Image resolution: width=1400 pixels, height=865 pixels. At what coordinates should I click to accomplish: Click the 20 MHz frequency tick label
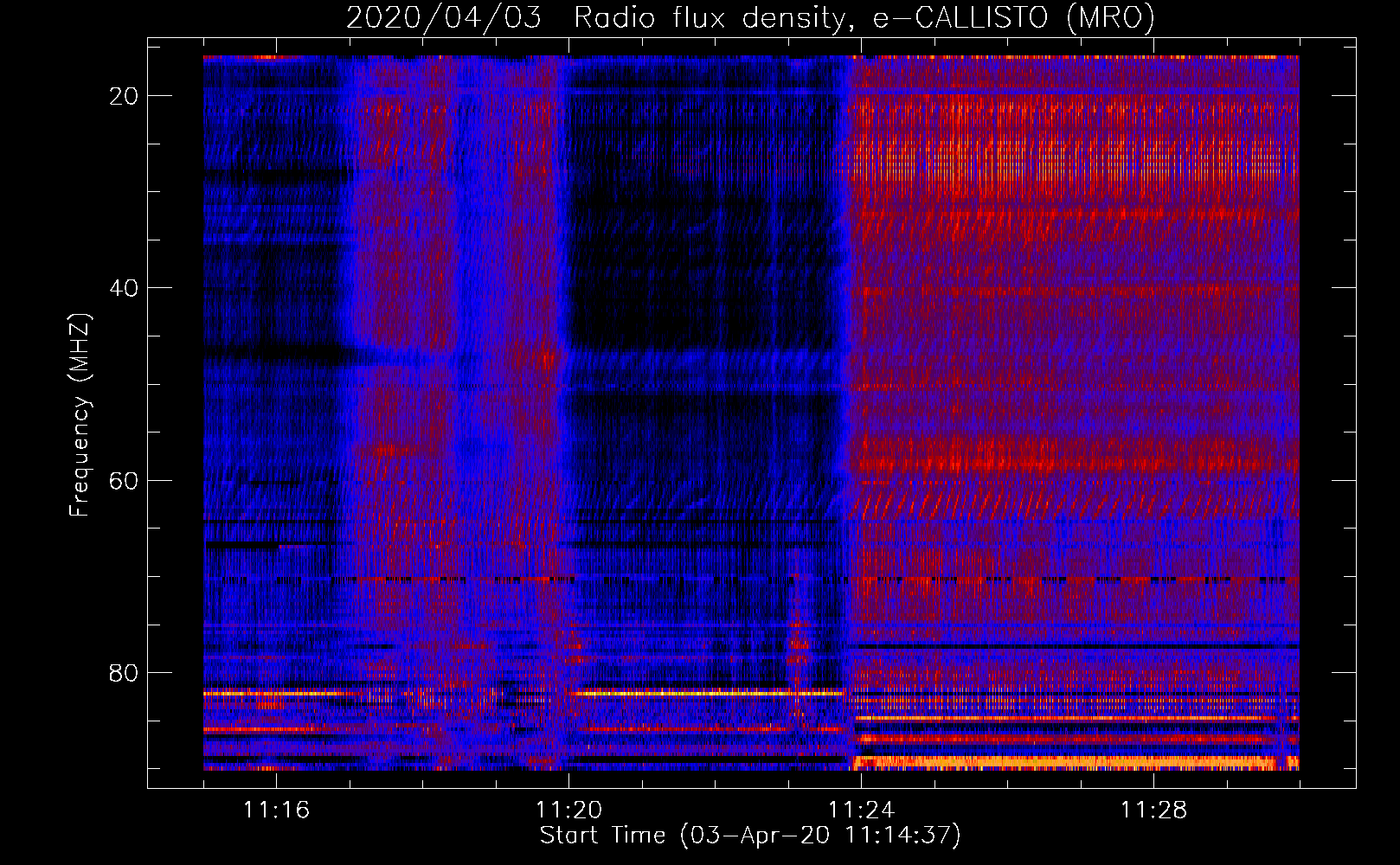124,96
